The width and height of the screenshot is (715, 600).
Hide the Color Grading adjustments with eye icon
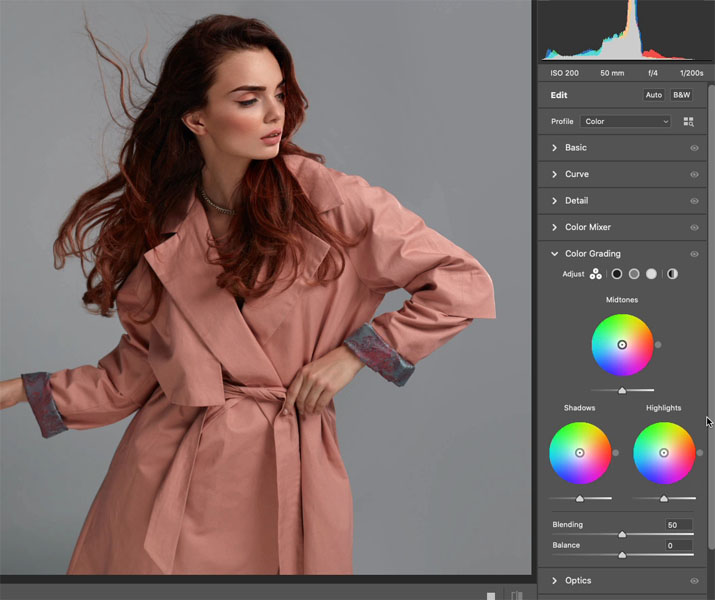pos(694,254)
